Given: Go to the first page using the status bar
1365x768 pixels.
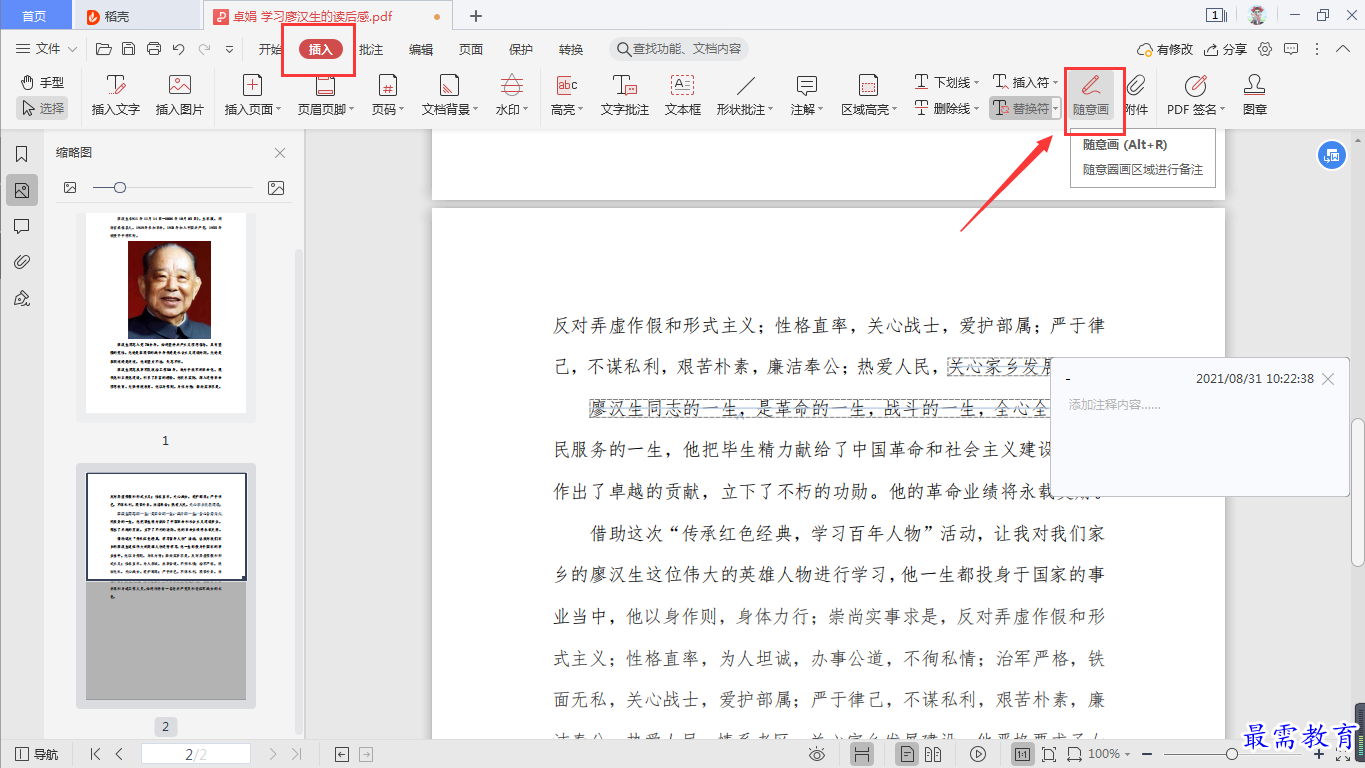Looking at the screenshot, I should [96, 754].
